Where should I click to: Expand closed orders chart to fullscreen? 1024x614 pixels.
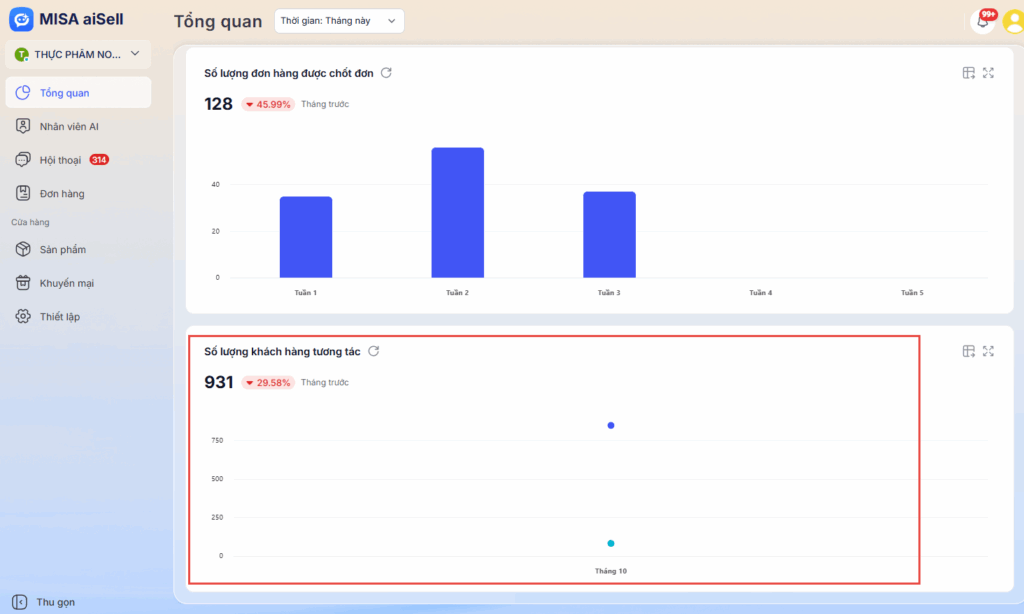pos(988,73)
